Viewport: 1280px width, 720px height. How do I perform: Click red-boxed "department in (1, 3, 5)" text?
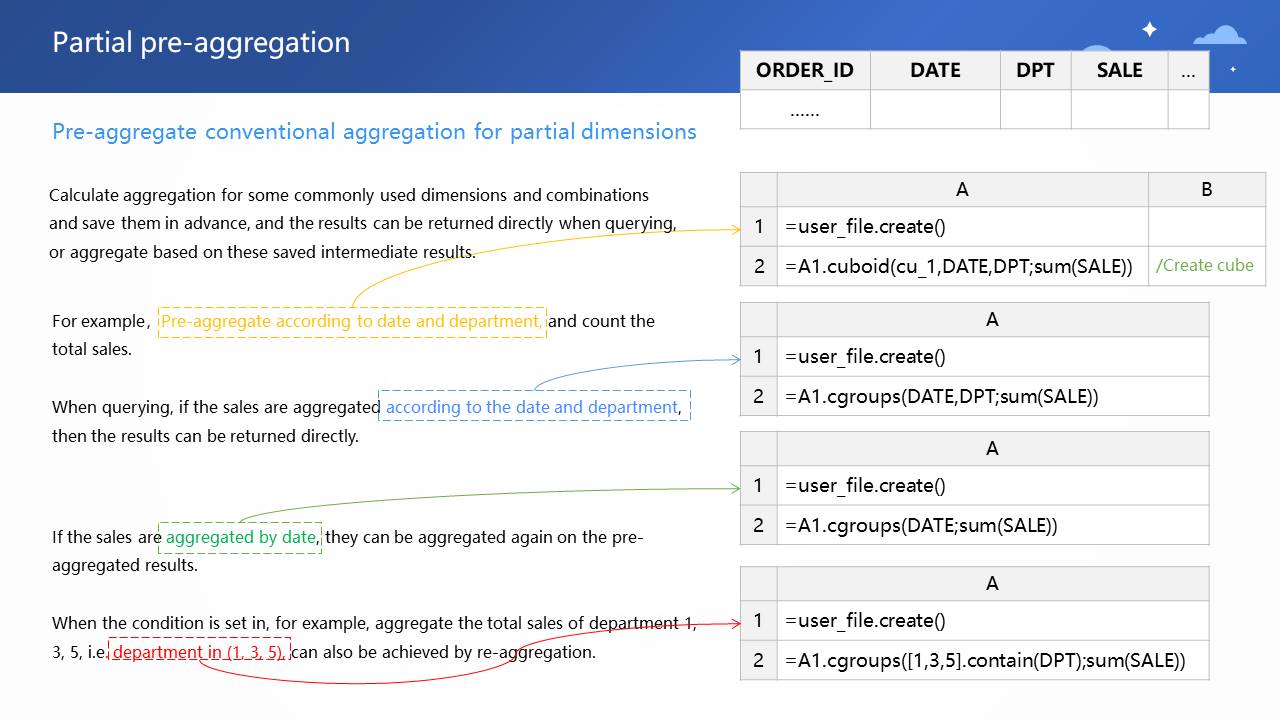(199, 652)
